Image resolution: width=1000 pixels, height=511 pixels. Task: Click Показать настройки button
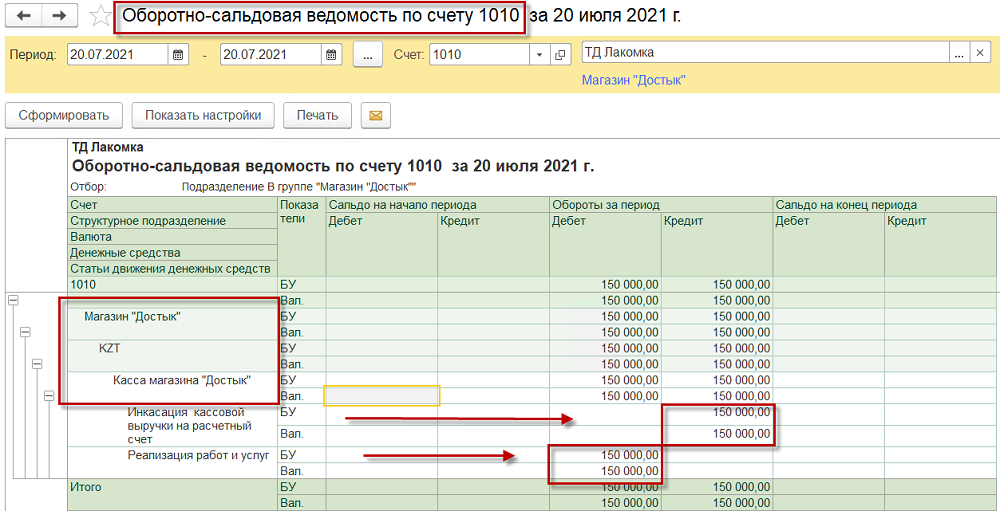coord(203,116)
